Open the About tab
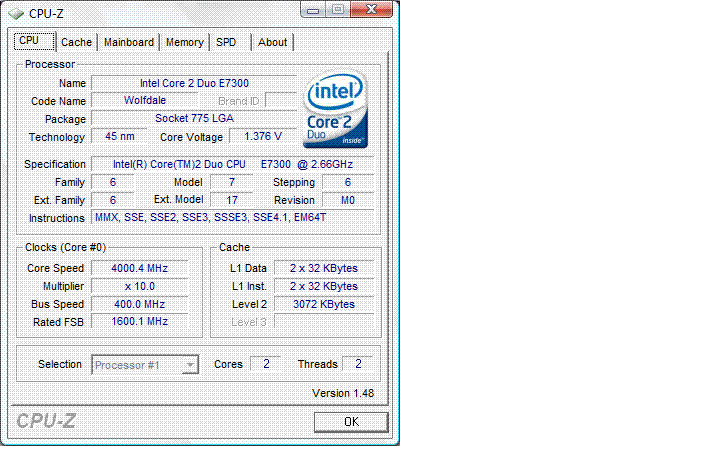The image size is (720, 450). [x=272, y=42]
